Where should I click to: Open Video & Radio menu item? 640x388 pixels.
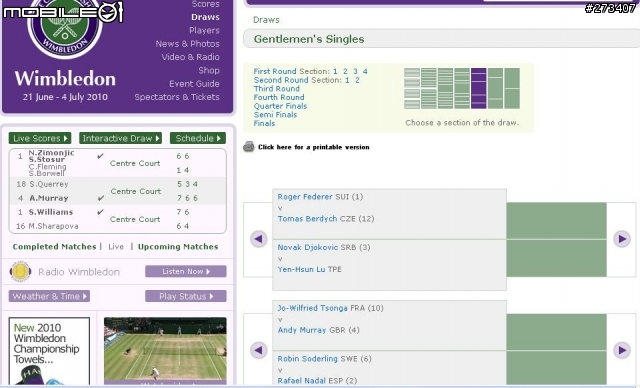pos(190,57)
